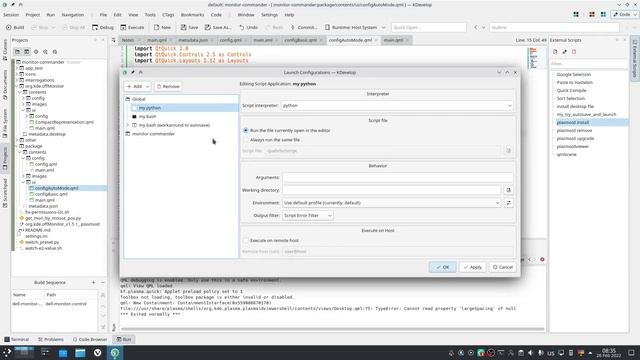This screenshot has width=640, height=360.
Task: Remove the selected external script red icon
Action: point(574,52)
